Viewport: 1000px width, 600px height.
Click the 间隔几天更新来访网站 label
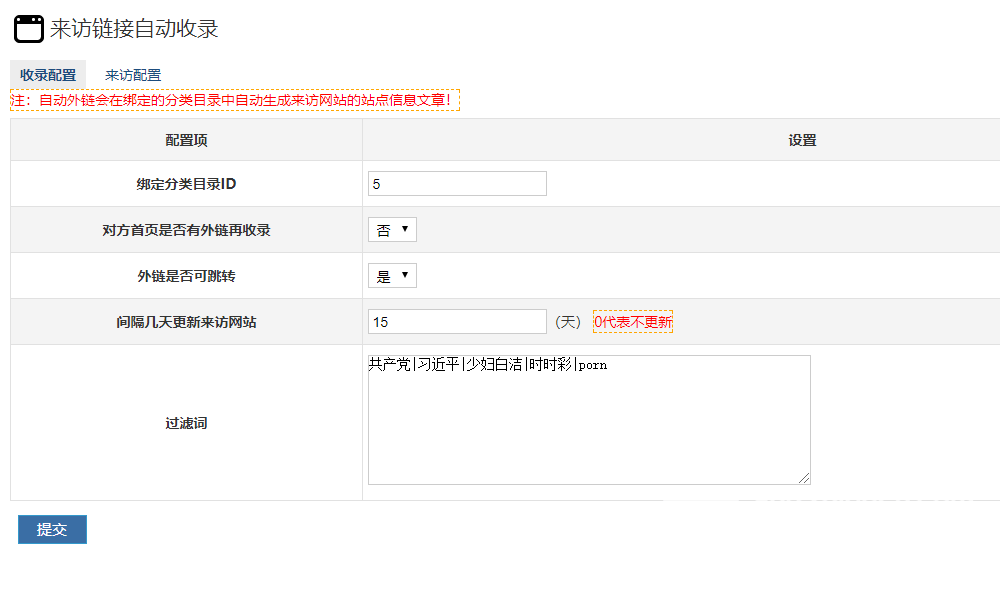tap(186, 322)
